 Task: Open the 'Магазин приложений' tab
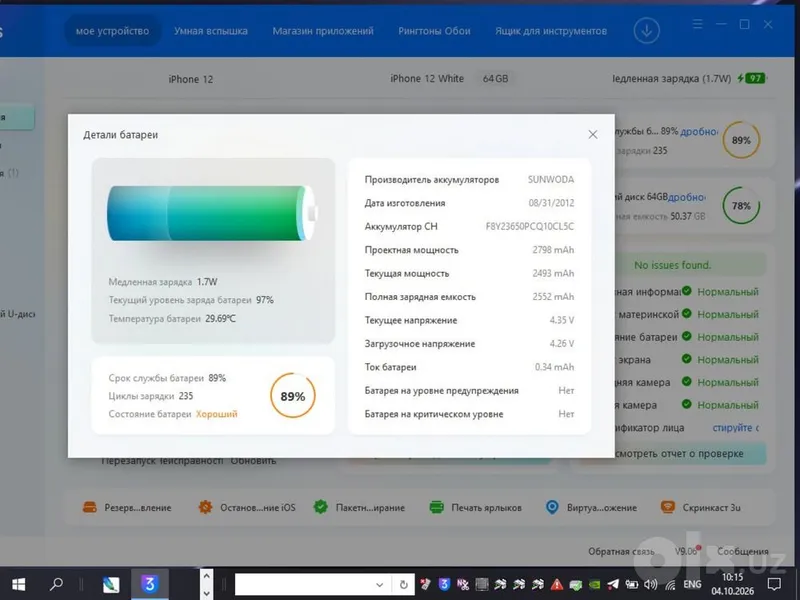coord(323,31)
